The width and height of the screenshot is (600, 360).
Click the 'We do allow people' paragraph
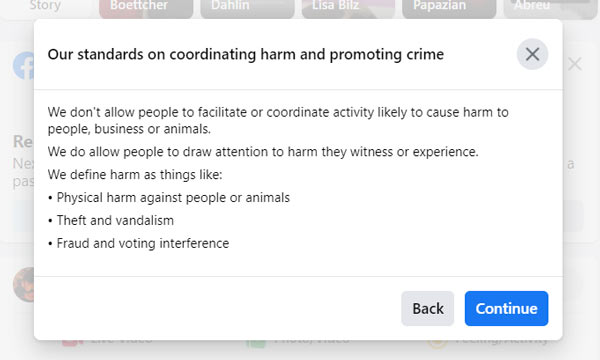click(263, 152)
